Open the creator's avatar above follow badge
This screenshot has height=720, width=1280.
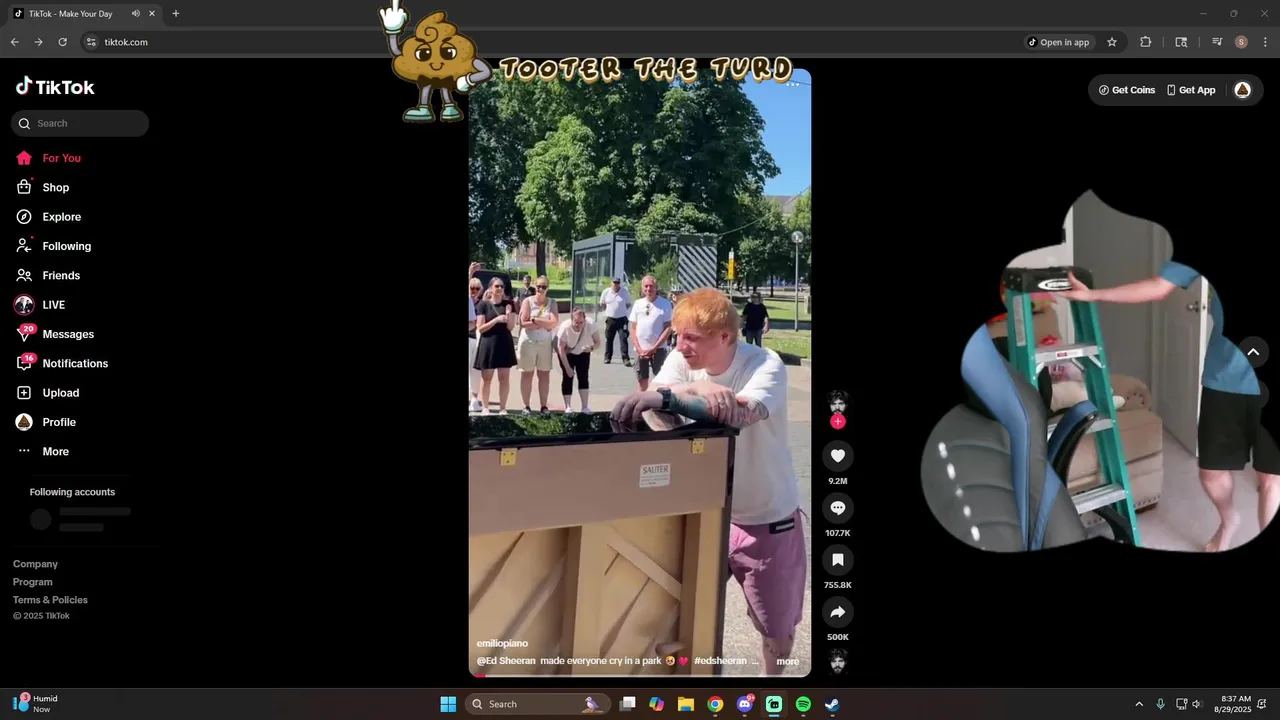coord(838,402)
